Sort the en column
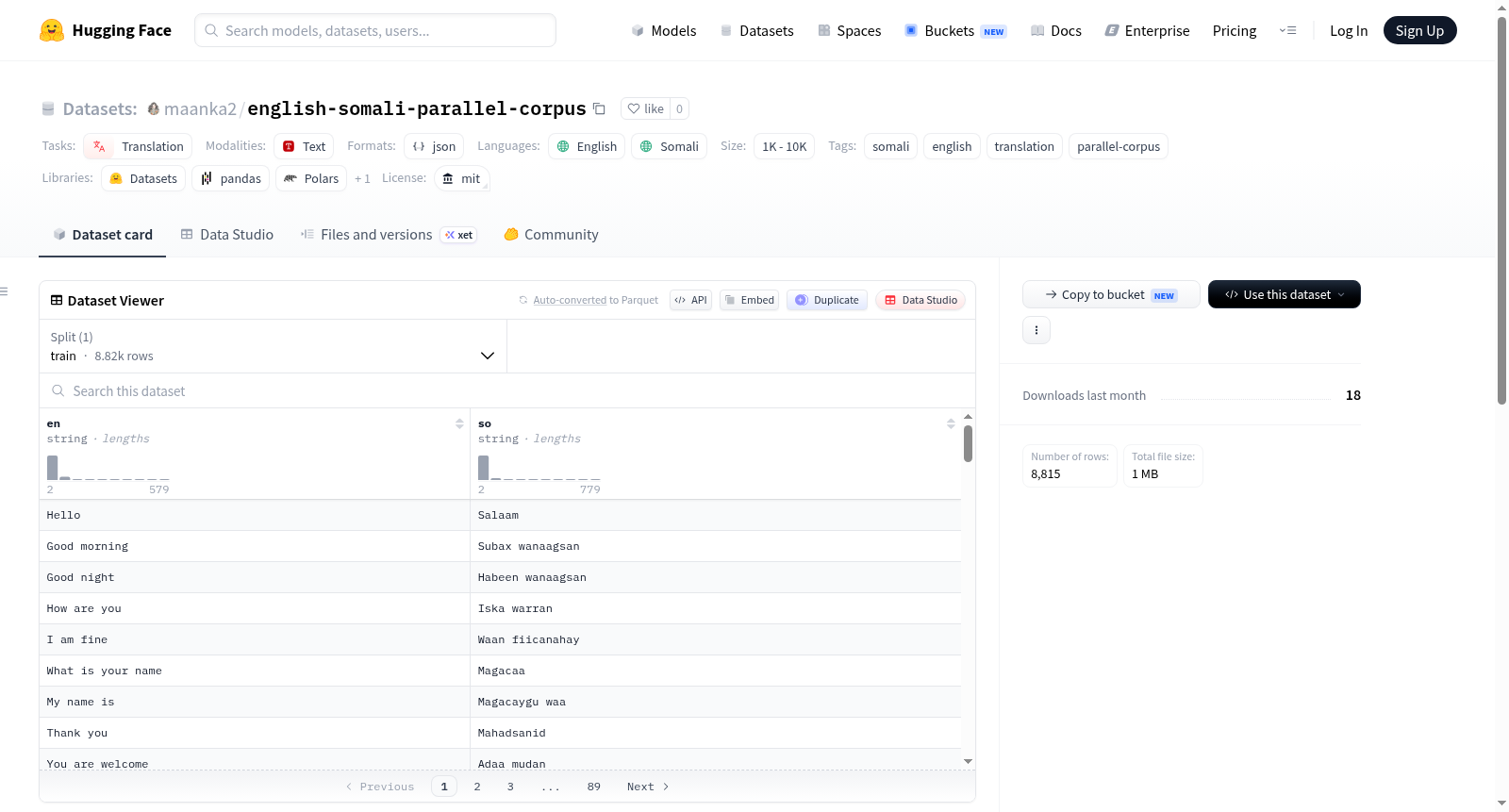The image size is (1509, 812). pos(459,424)
